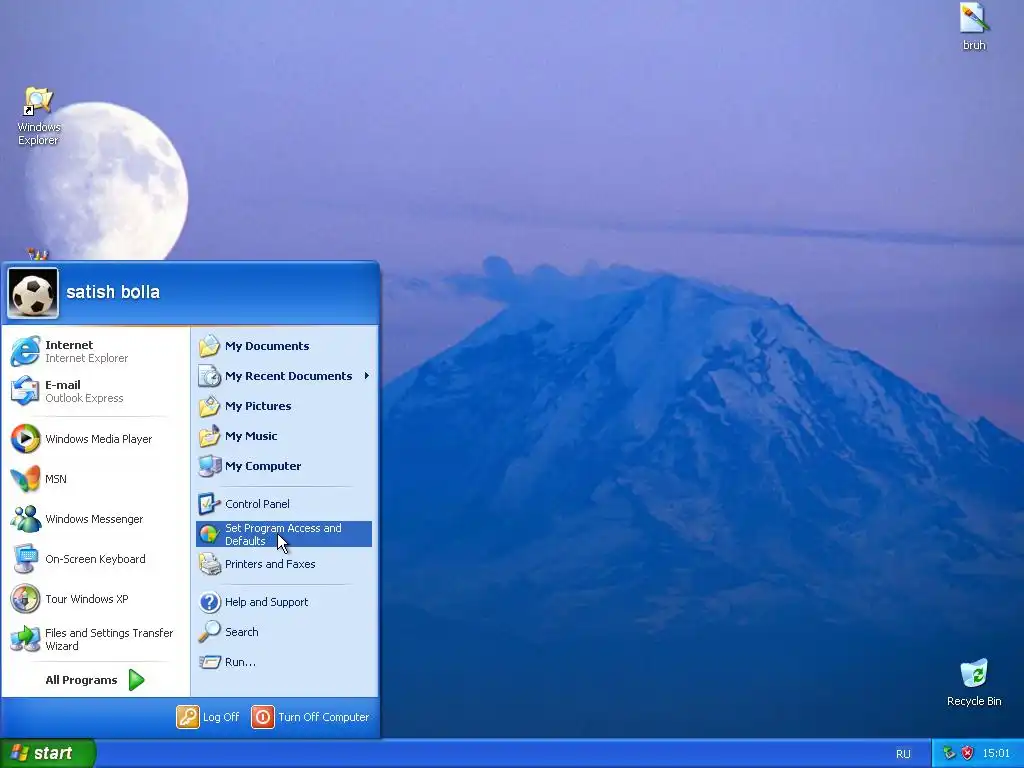Click the RU language indicator

coord(903,754)
